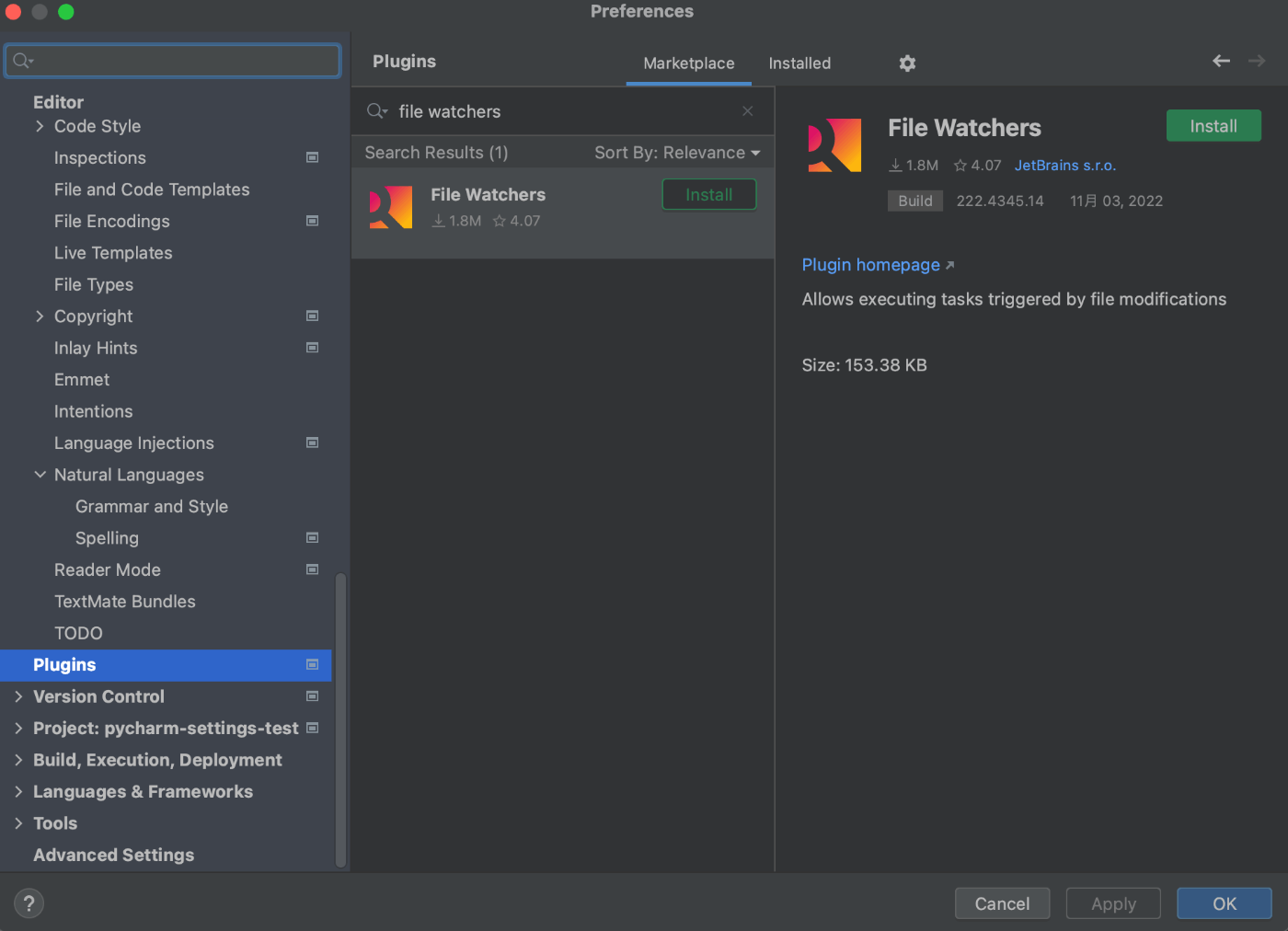
Task: Switch to the Marketplace tab
Action: [x=689, y=63]
